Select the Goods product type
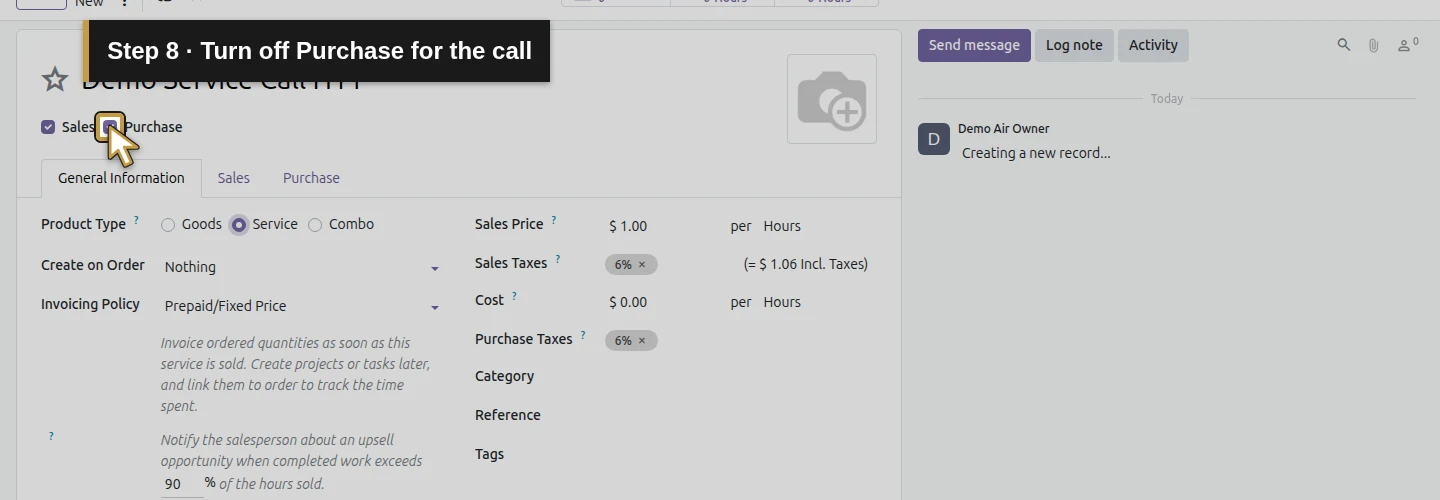Screen dimensions: 1440x500 pos(168,225)
